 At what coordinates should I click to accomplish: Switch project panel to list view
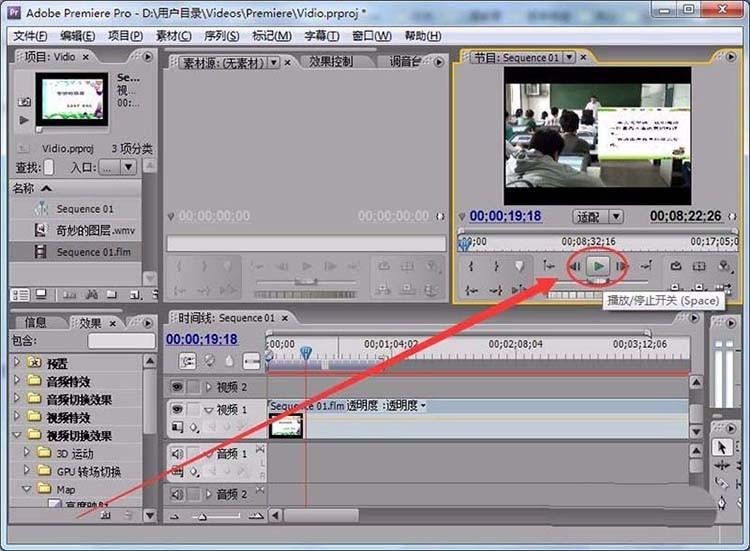[x=19, y=295]
